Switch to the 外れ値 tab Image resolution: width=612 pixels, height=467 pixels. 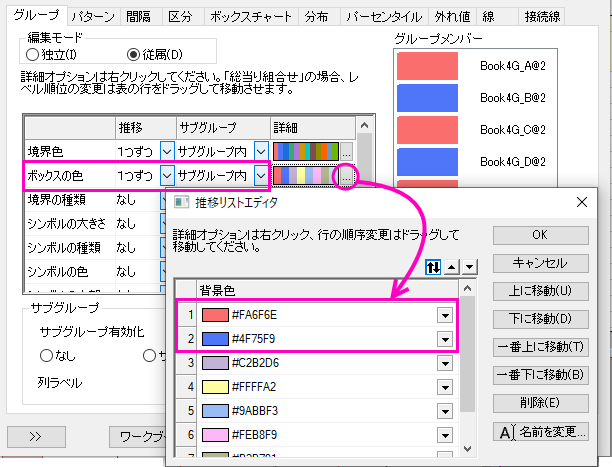(x=452, y=17)
